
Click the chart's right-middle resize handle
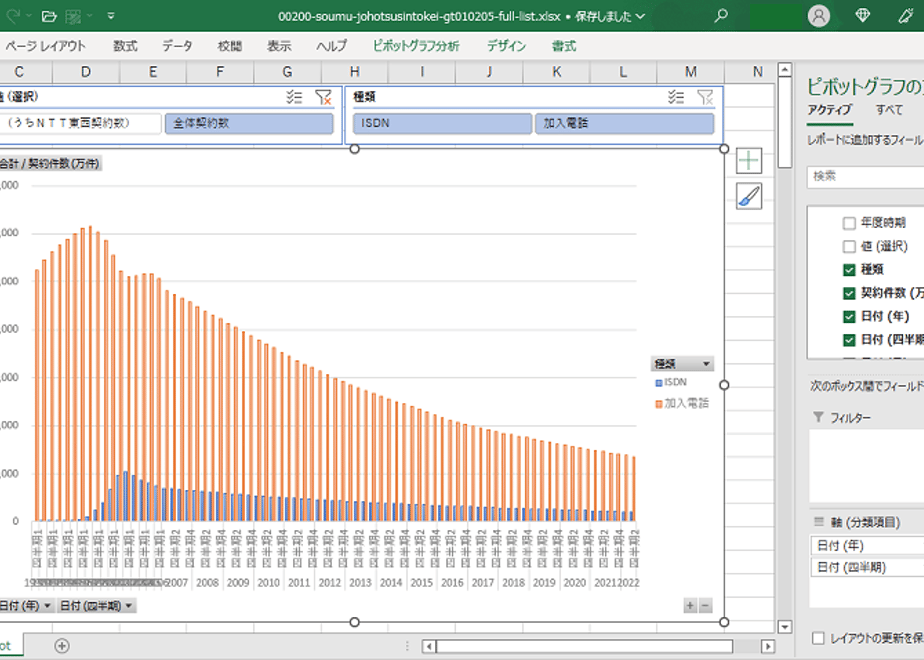tap(724, 385)
